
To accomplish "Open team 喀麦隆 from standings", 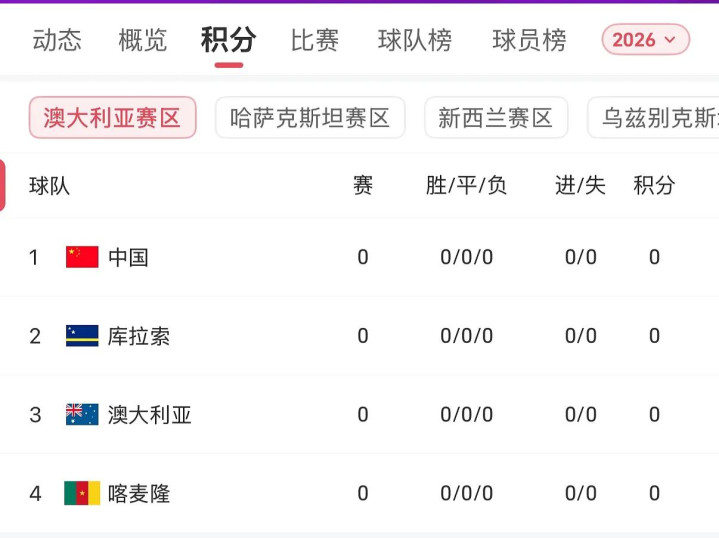I will [139, 493].
